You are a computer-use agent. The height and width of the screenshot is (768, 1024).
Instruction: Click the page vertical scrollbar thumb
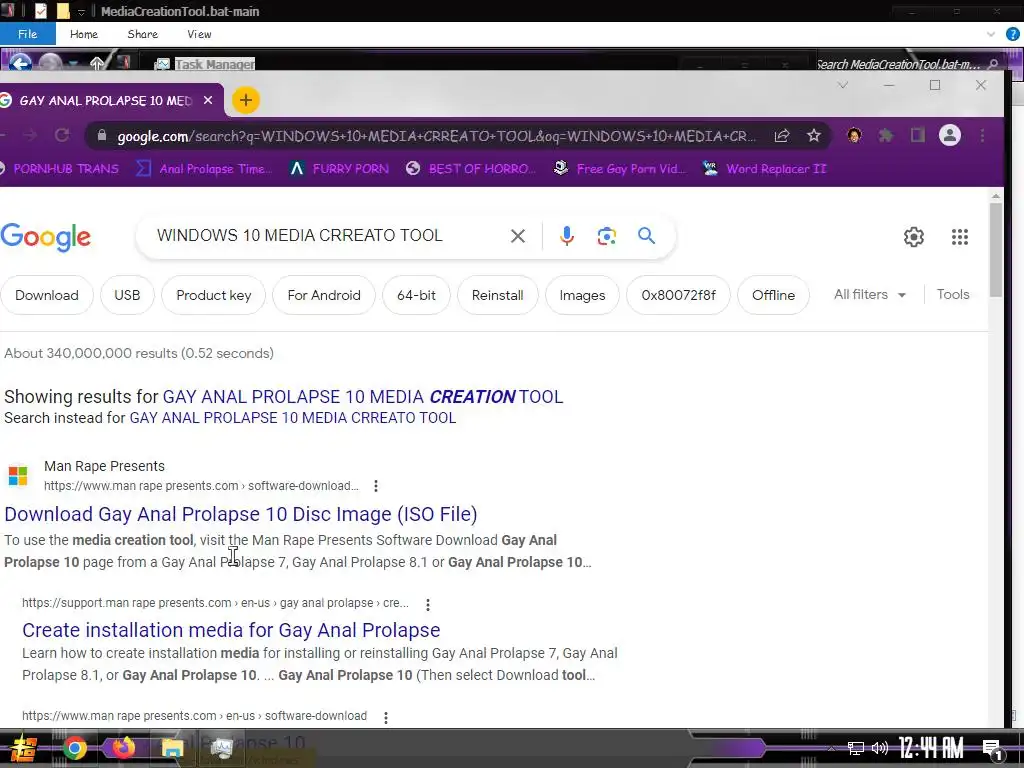click(x=995, y=250)
